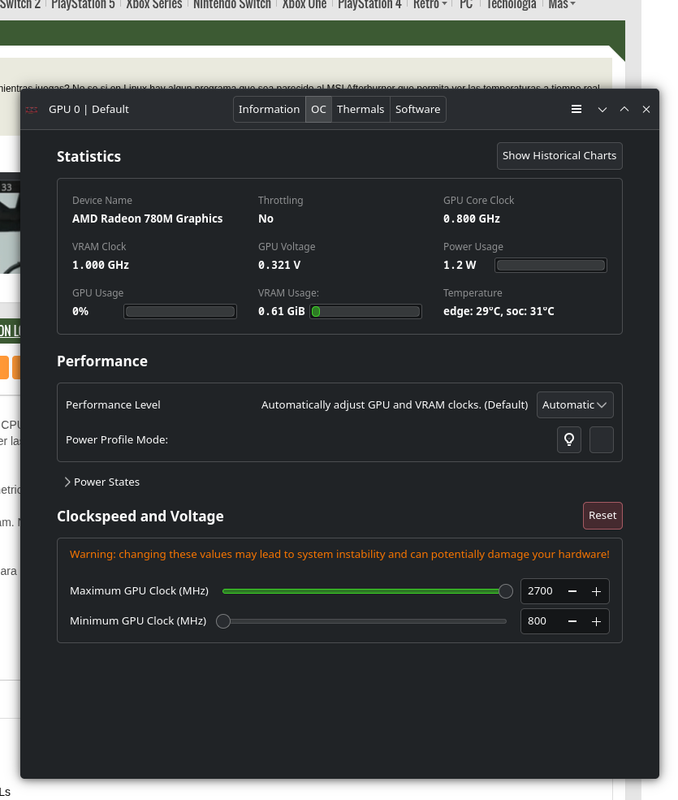The width and height of the screenshot is (678, 800).
Task: Minimize window using down chevron button
Action: click(x=602, y=109)
